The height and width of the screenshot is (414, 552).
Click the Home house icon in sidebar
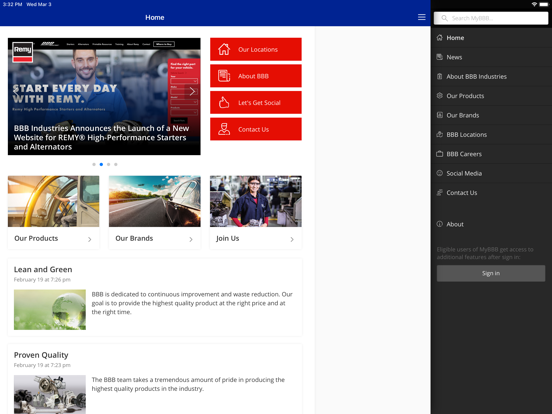439,38
